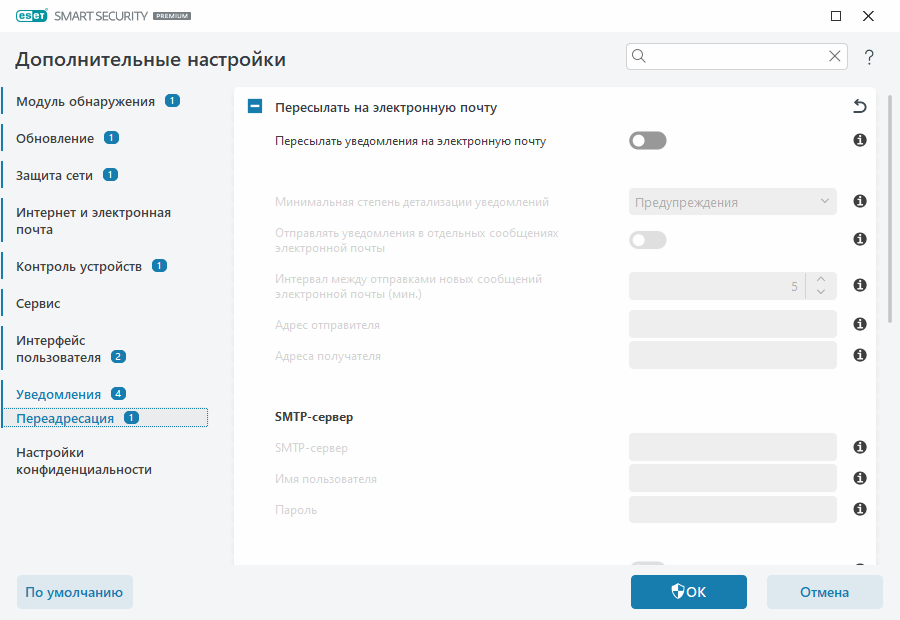Toggle the switch below the Пароль field
The width and height of the screenshot is (900, 620).
[x=647, y=565]
